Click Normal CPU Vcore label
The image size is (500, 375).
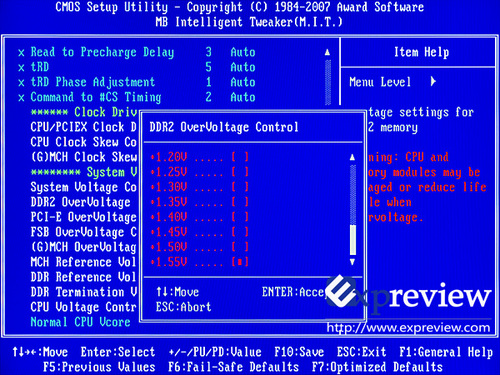[80, 322]
